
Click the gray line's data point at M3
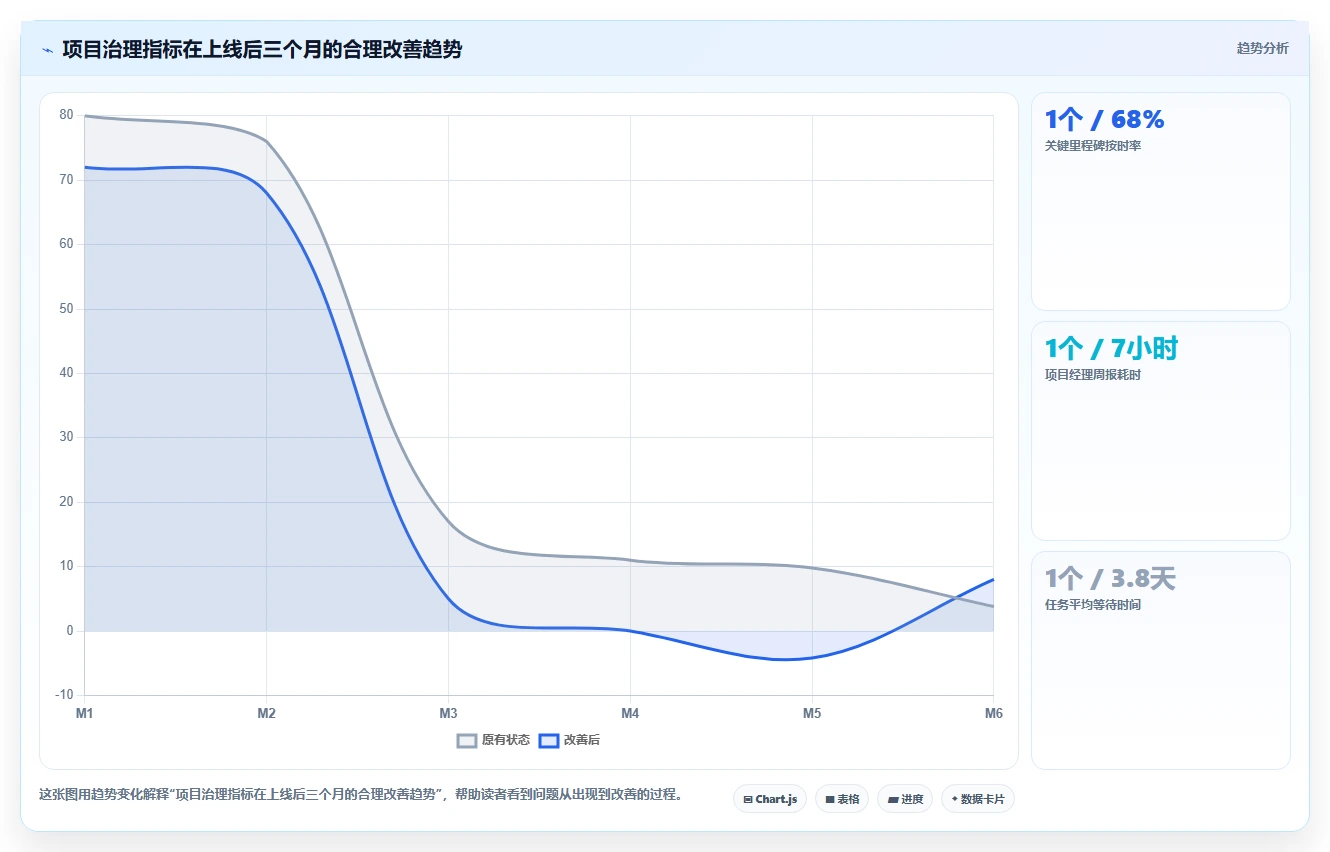coord(448,523)
